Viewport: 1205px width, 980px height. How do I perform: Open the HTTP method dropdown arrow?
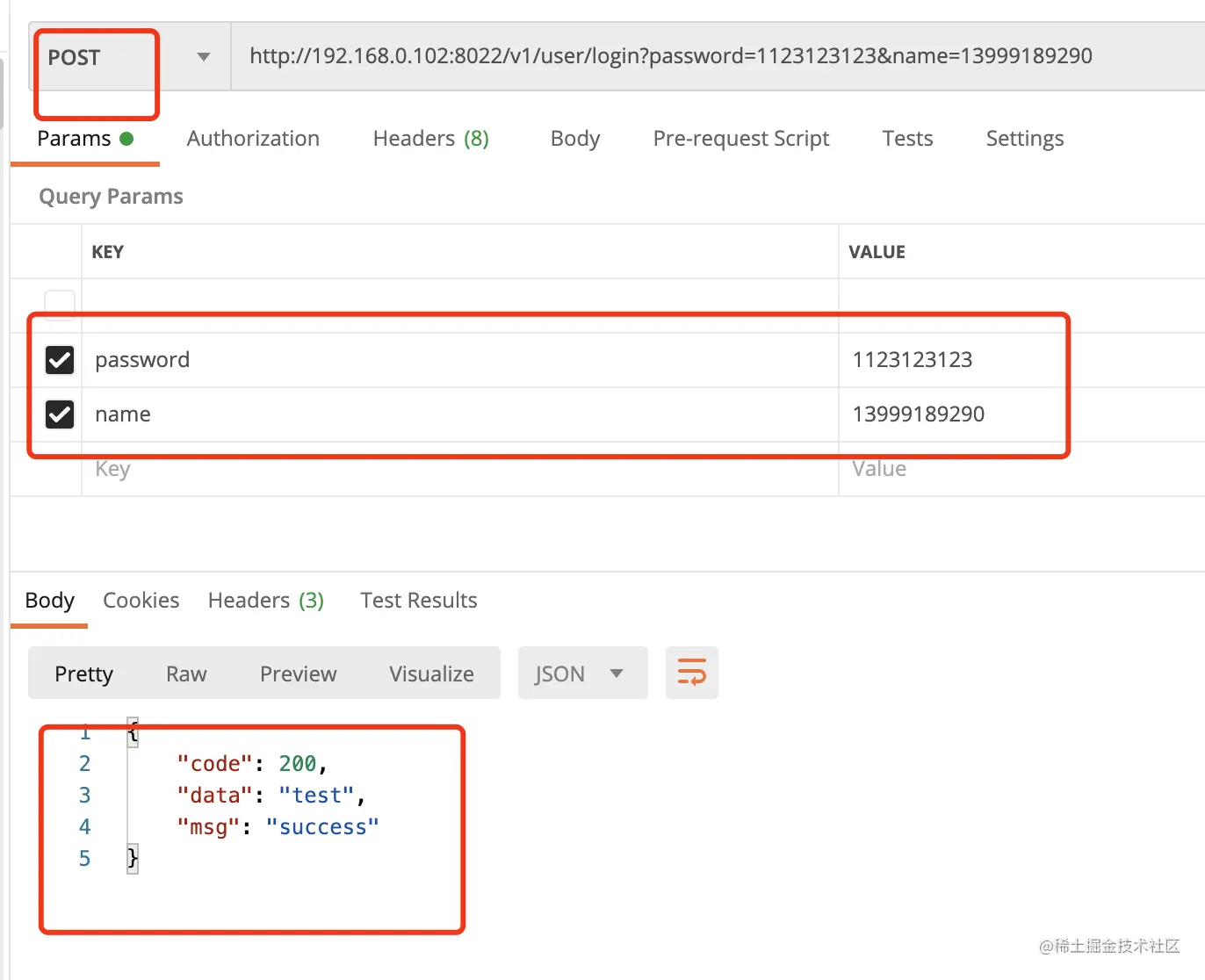(x=204, y=57)
